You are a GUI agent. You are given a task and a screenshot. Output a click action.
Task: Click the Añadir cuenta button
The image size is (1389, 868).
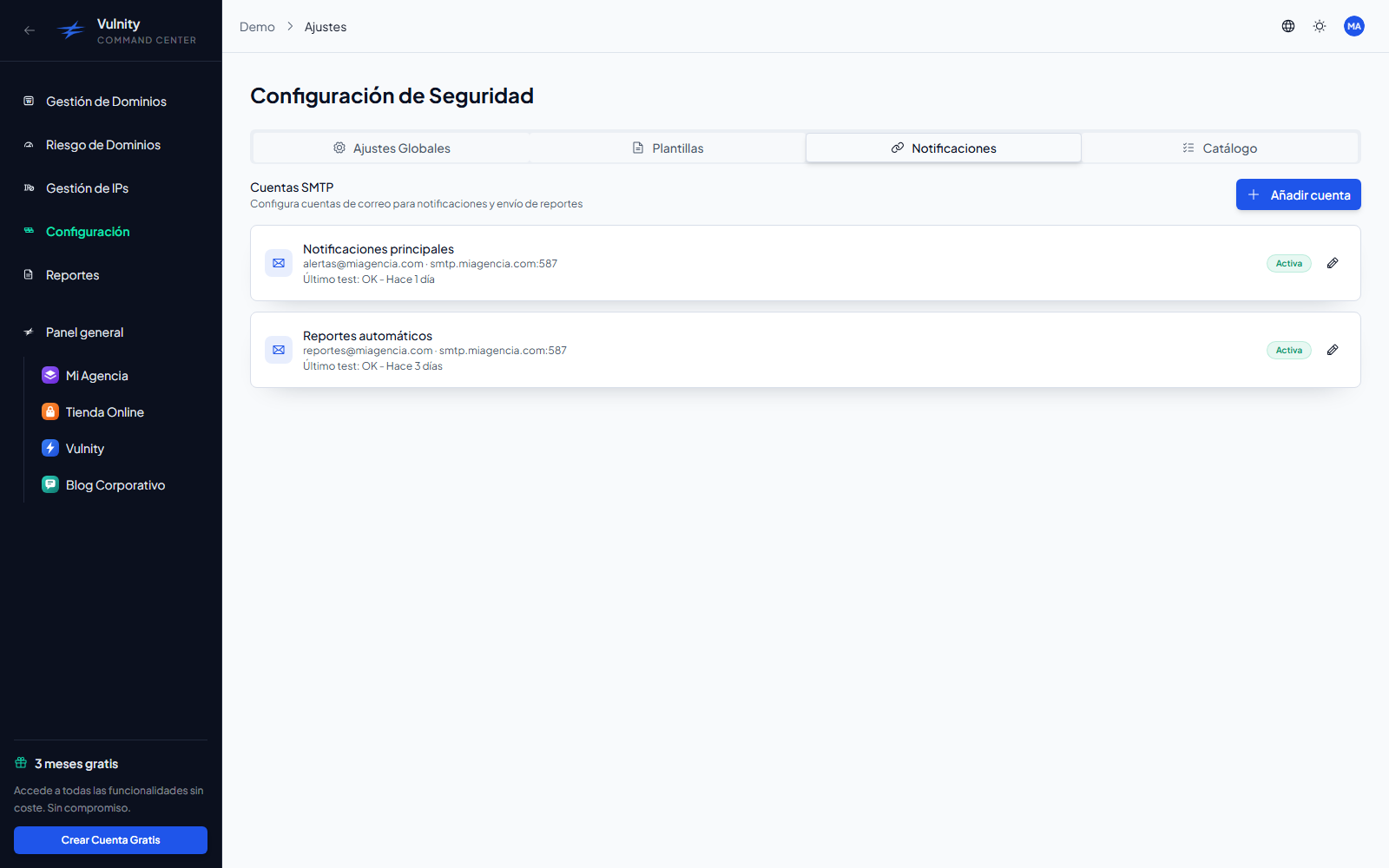1298,194
